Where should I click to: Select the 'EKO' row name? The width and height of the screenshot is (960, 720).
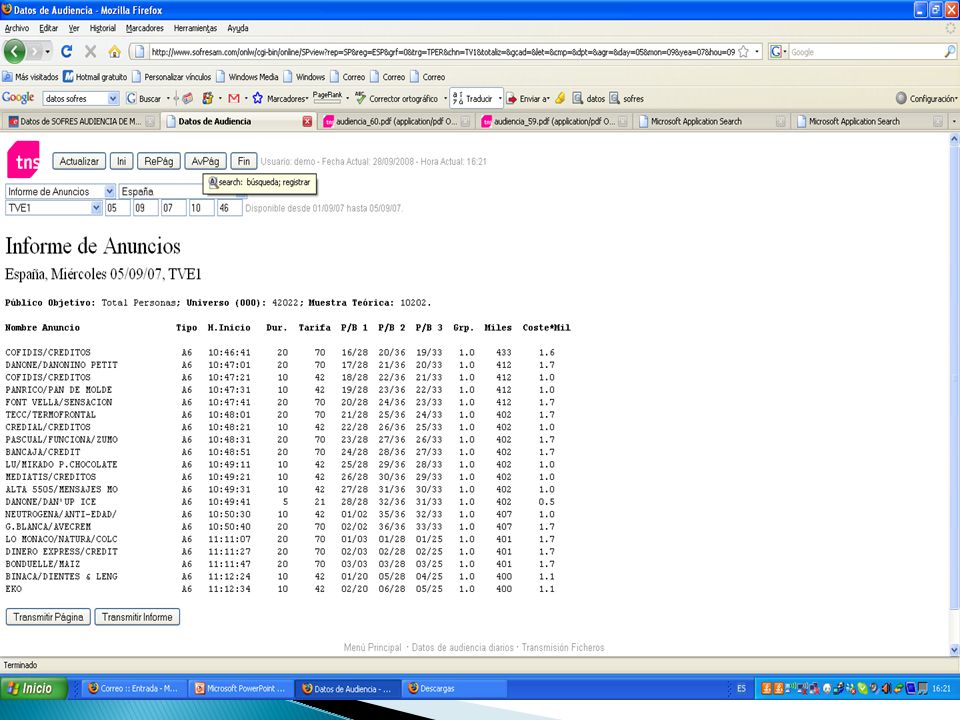point(13,589)
